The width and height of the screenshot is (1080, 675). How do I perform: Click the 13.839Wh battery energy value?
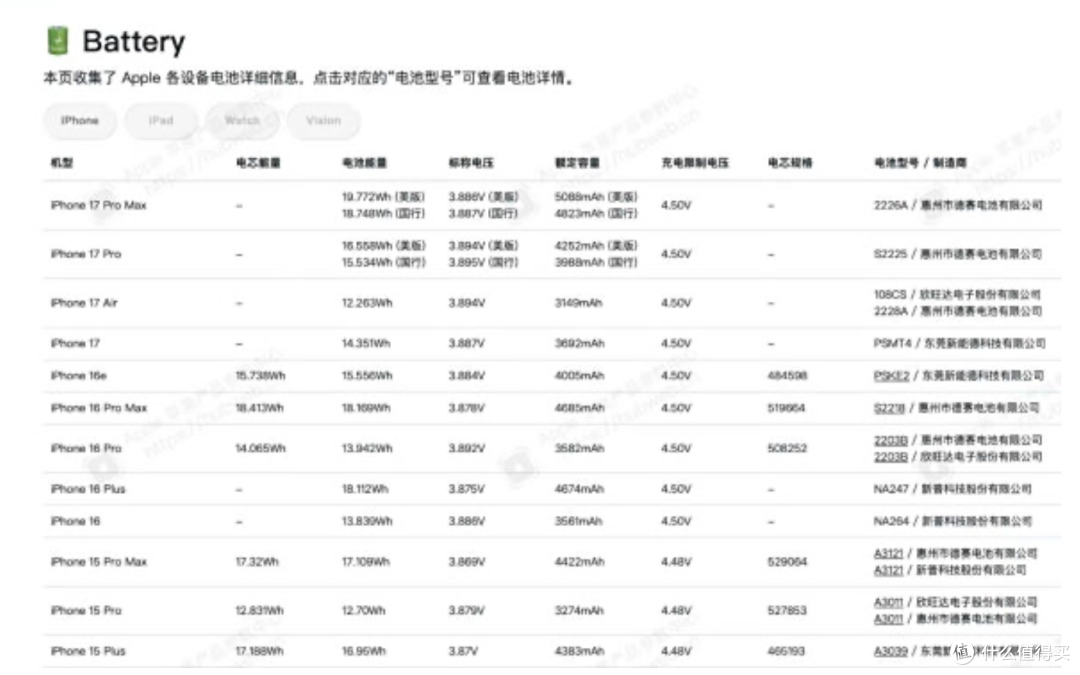[367, 521]
